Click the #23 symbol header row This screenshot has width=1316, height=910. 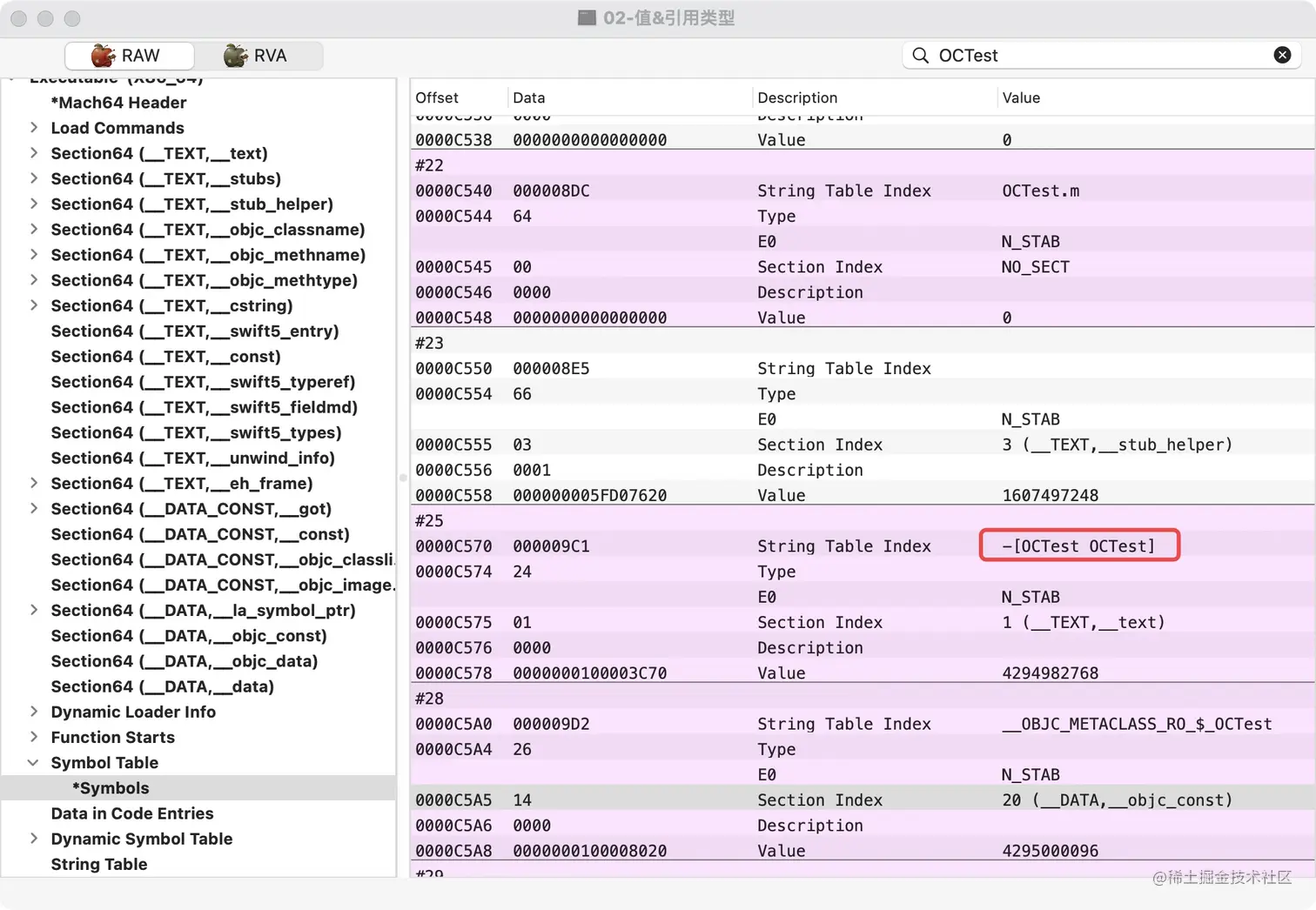pos(862,343)
